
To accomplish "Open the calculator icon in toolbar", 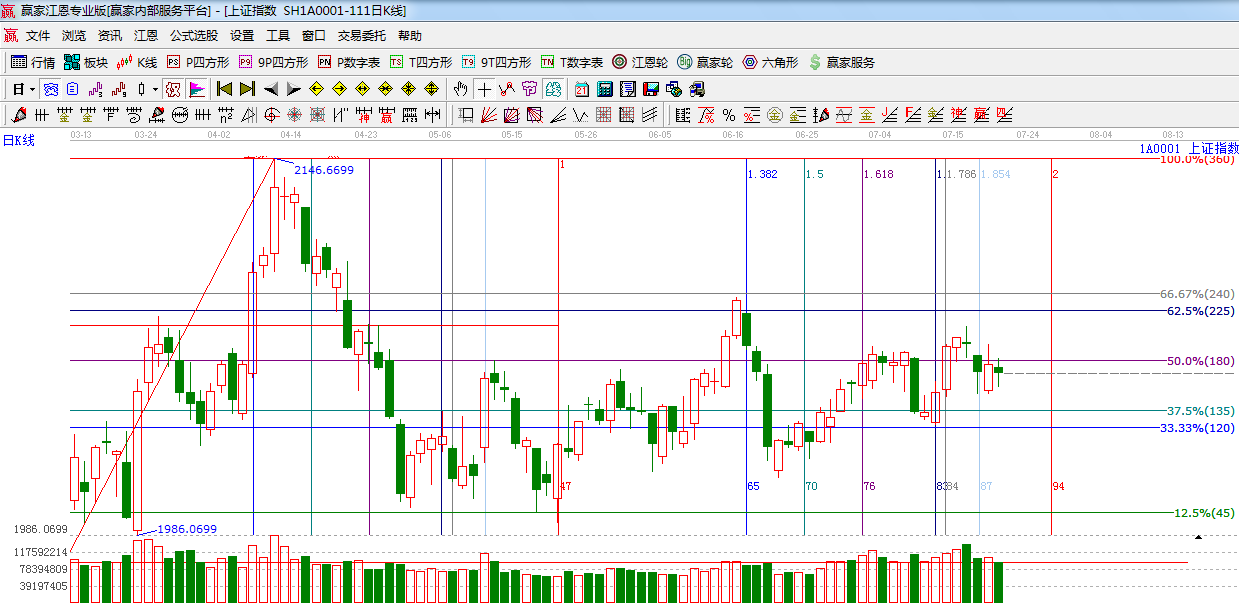I will click(604, 89).
